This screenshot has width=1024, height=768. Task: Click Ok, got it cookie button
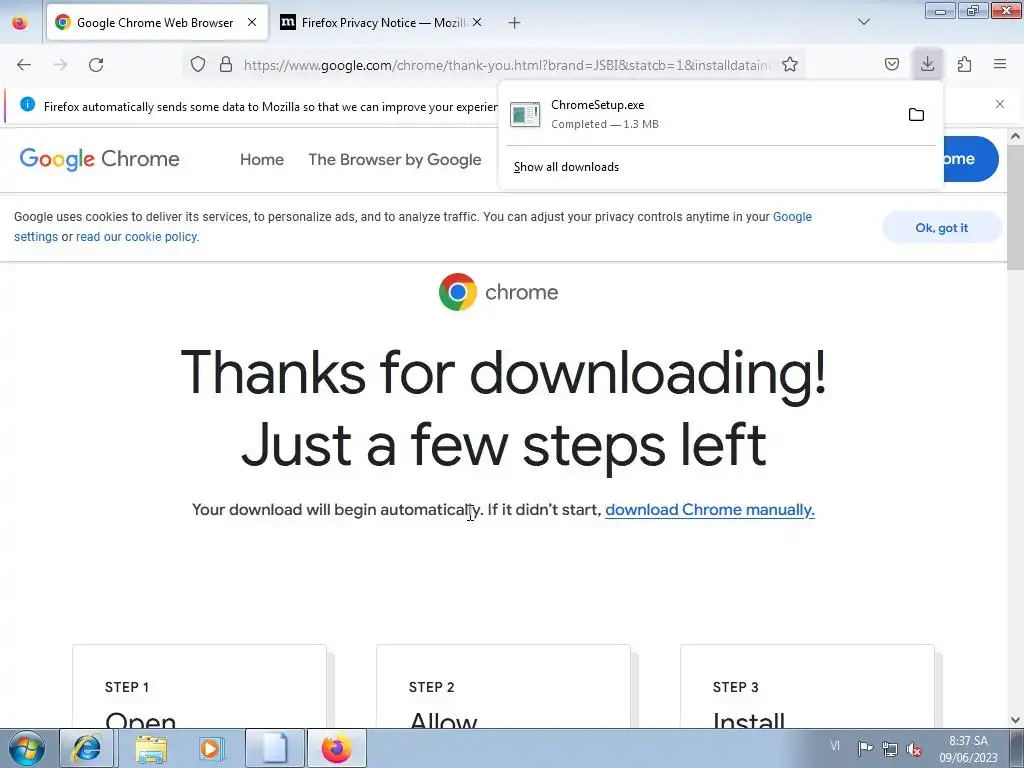[x=942, y=227]
